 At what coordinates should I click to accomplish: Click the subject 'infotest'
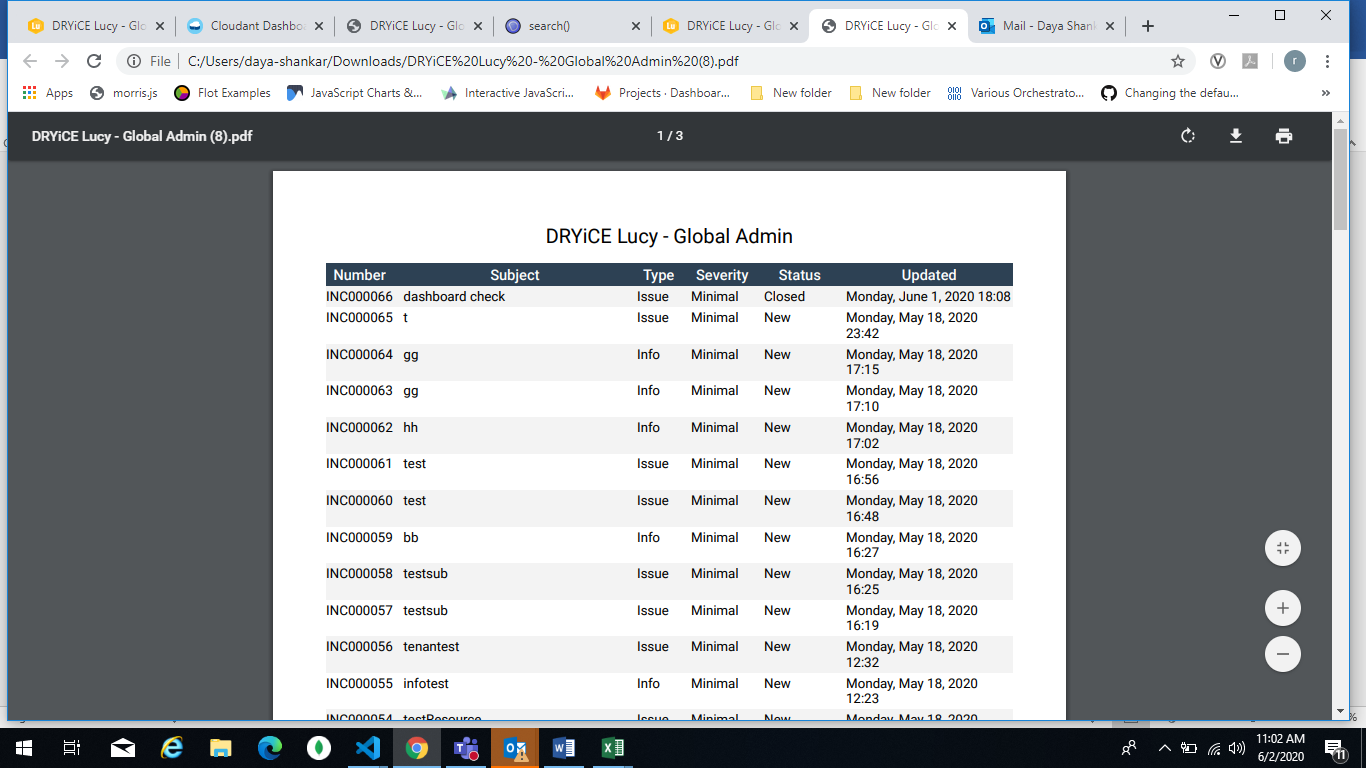(x=426, y=684)
